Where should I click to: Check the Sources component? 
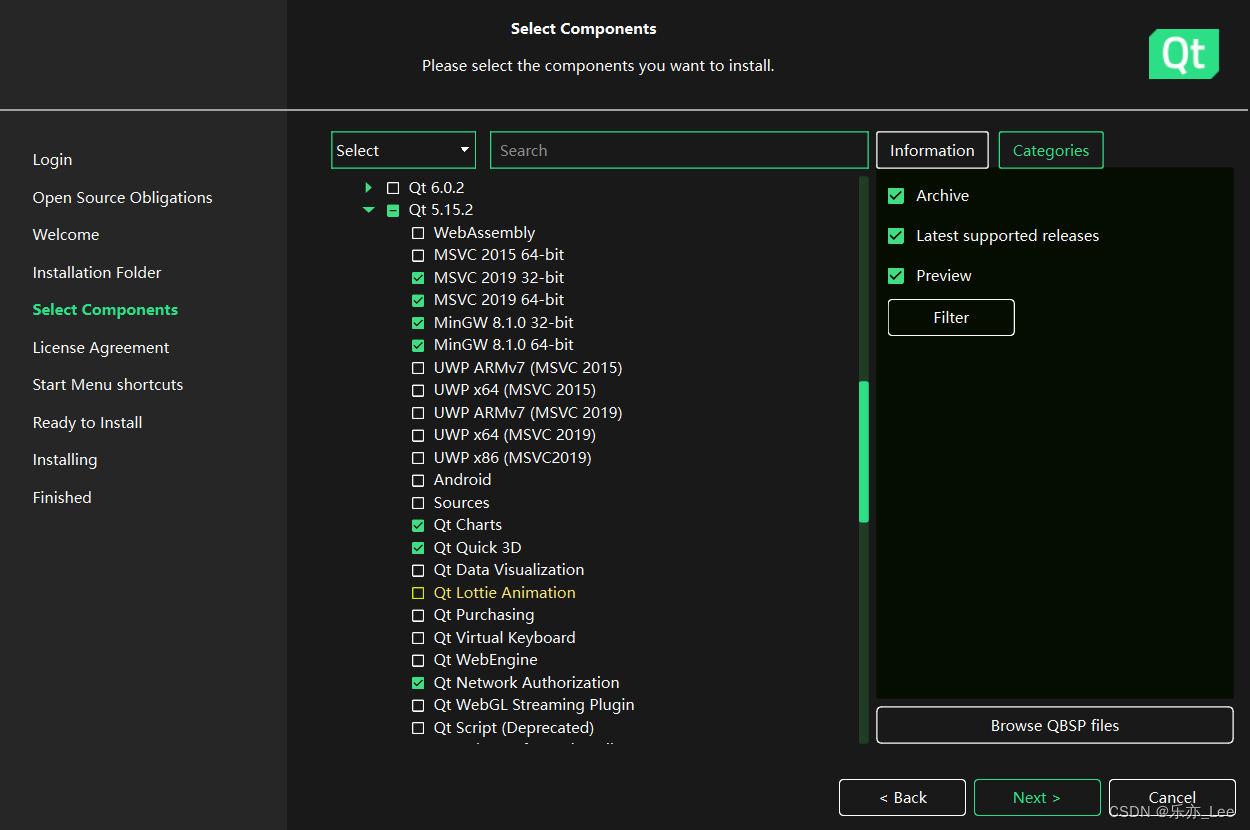pos(418,503)
